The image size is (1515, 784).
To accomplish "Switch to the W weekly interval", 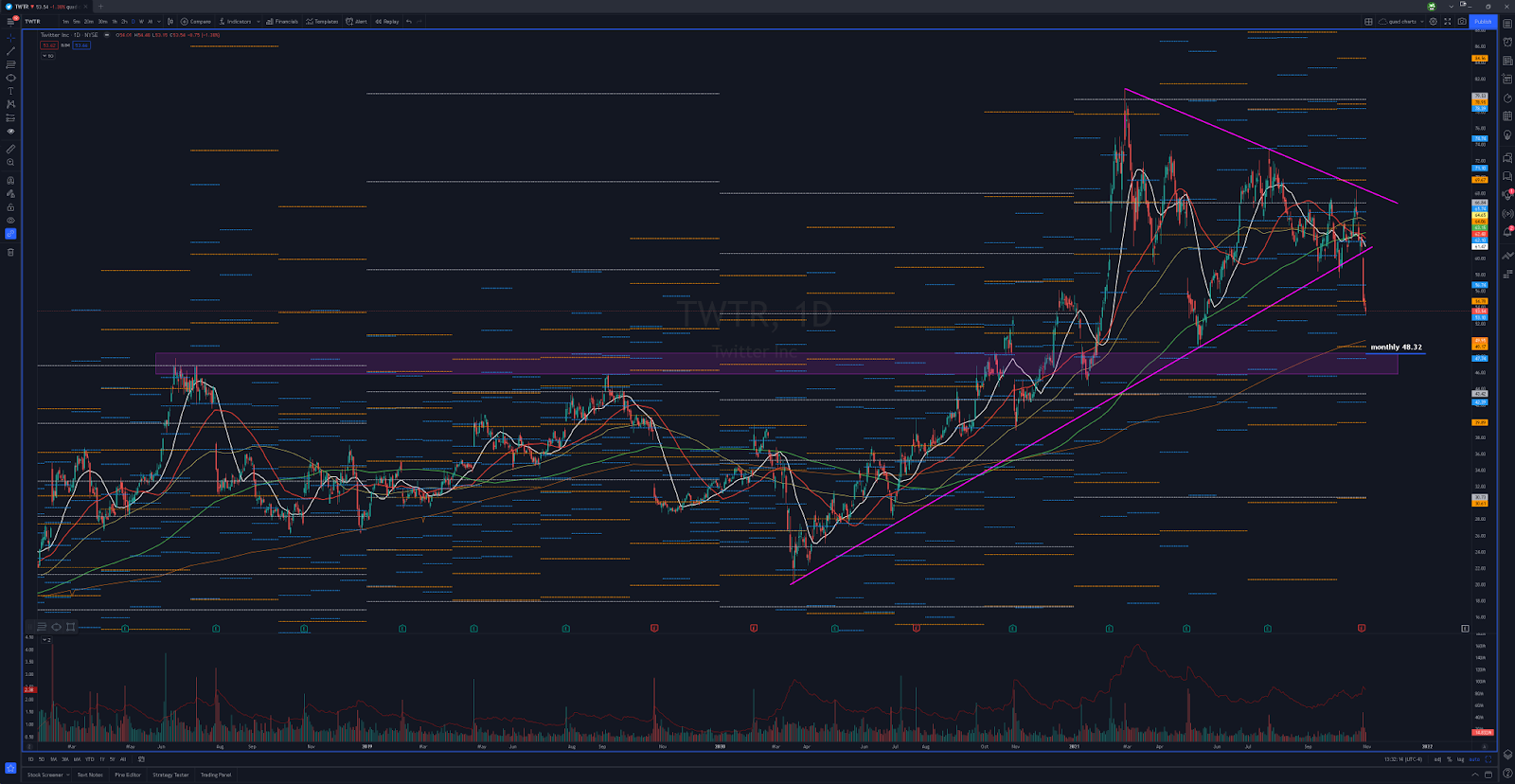I will (x=141, y=21).
